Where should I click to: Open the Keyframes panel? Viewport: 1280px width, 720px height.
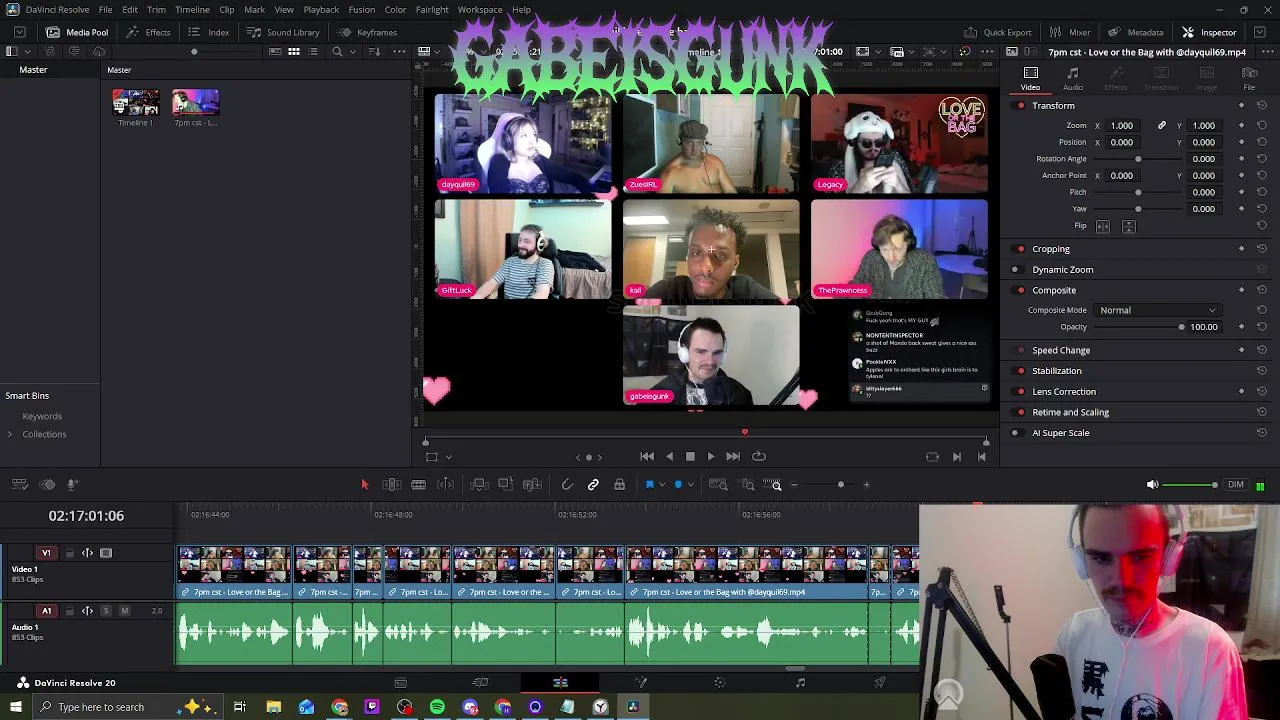click(x=367, y=32)
